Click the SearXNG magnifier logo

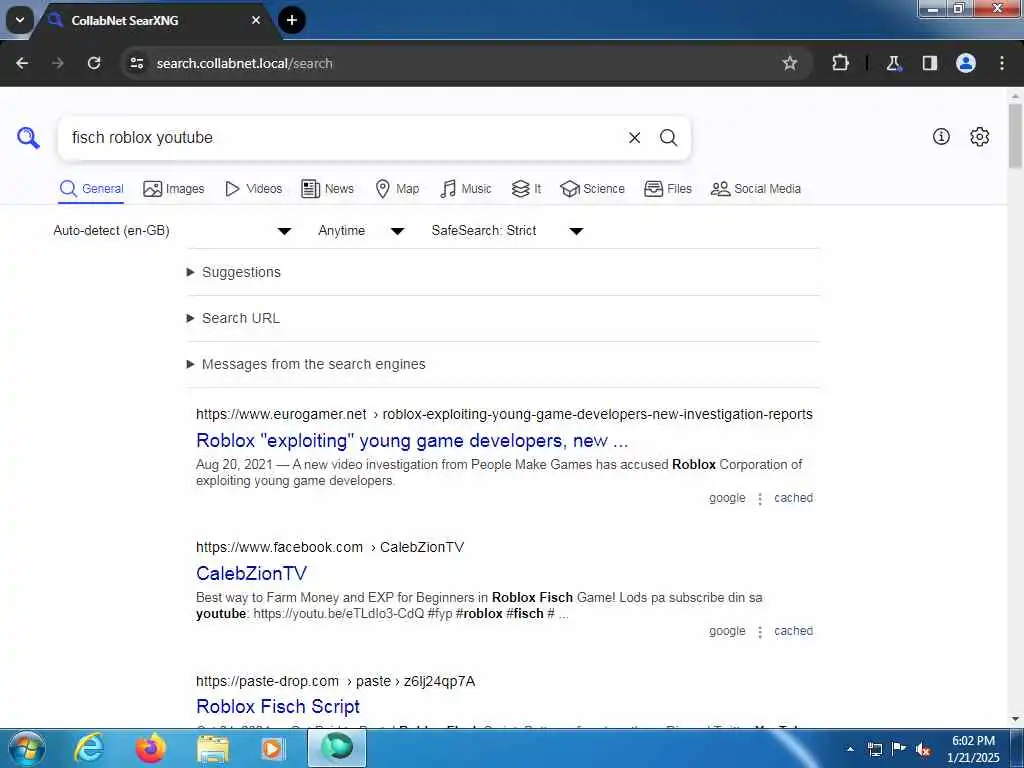coord(28,138)
